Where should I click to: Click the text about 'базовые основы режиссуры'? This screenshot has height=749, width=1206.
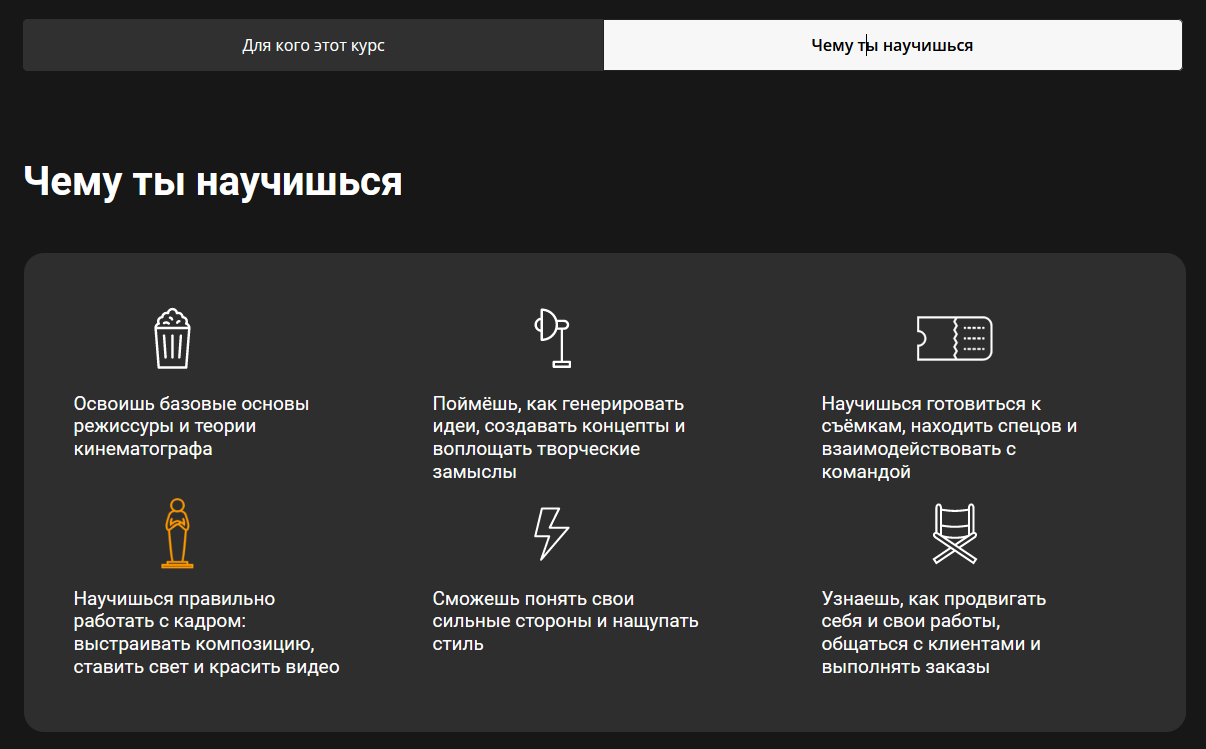coord(191,426)
